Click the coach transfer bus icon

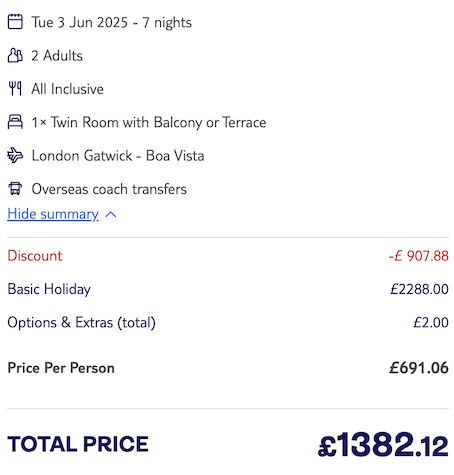(15, 189)
